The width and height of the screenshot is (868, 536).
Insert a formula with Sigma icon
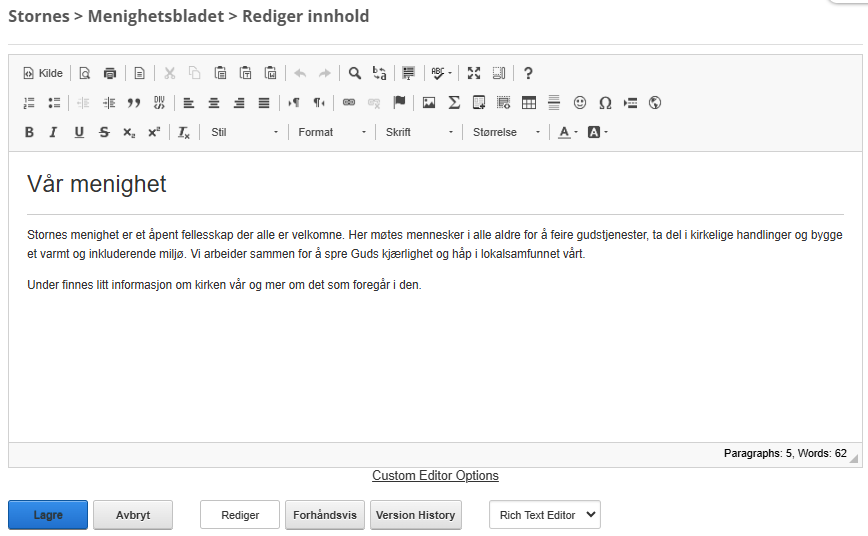454,103
